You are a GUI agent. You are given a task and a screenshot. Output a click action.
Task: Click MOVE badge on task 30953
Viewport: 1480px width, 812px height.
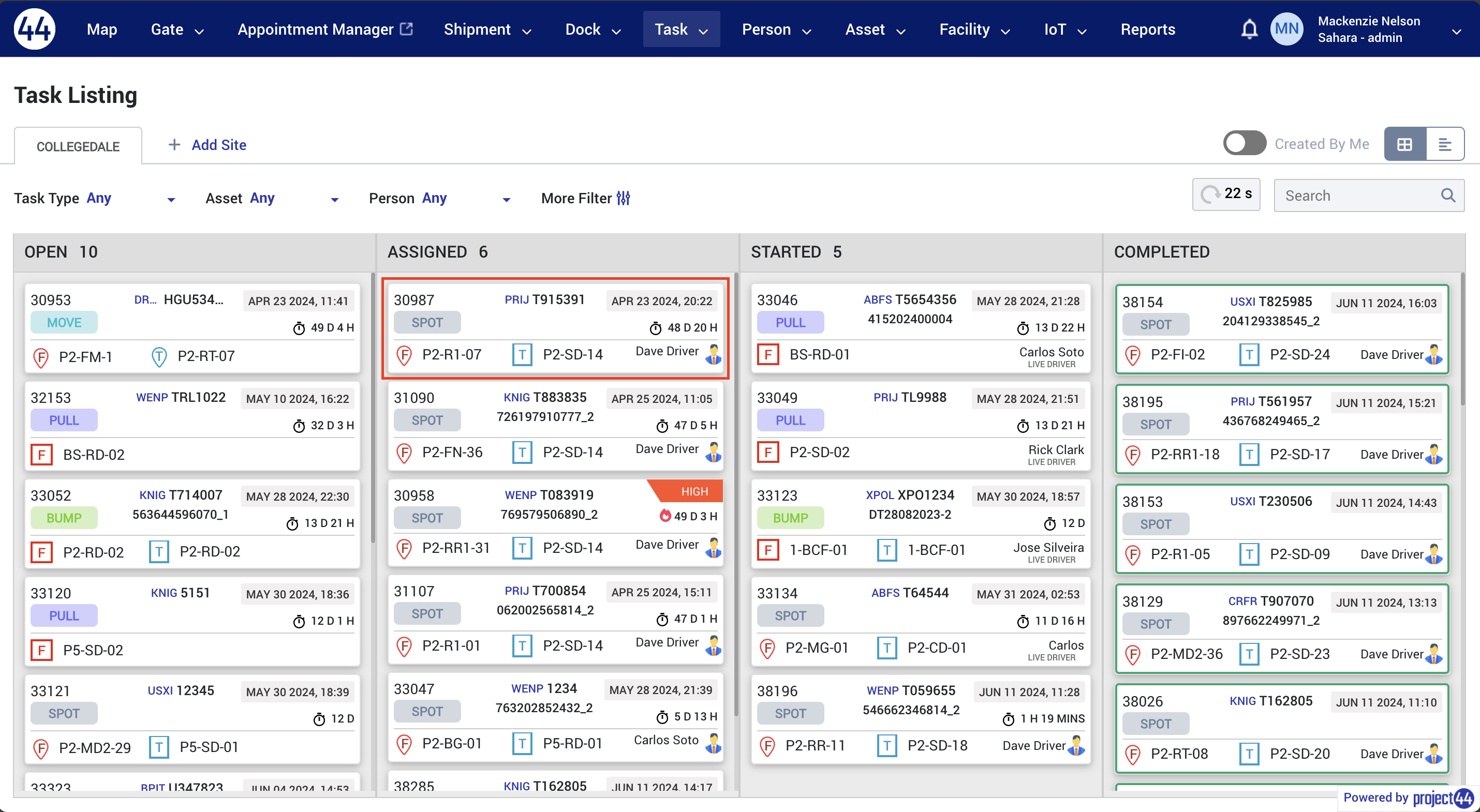pos(64,323)
